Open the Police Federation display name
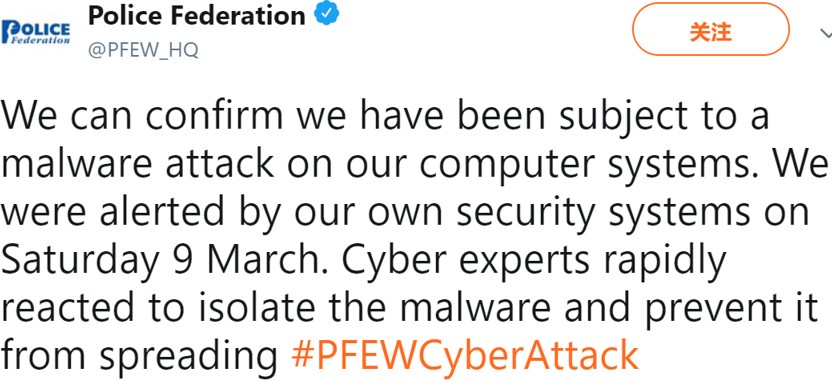The image size is (832, 381). [197, 16]
